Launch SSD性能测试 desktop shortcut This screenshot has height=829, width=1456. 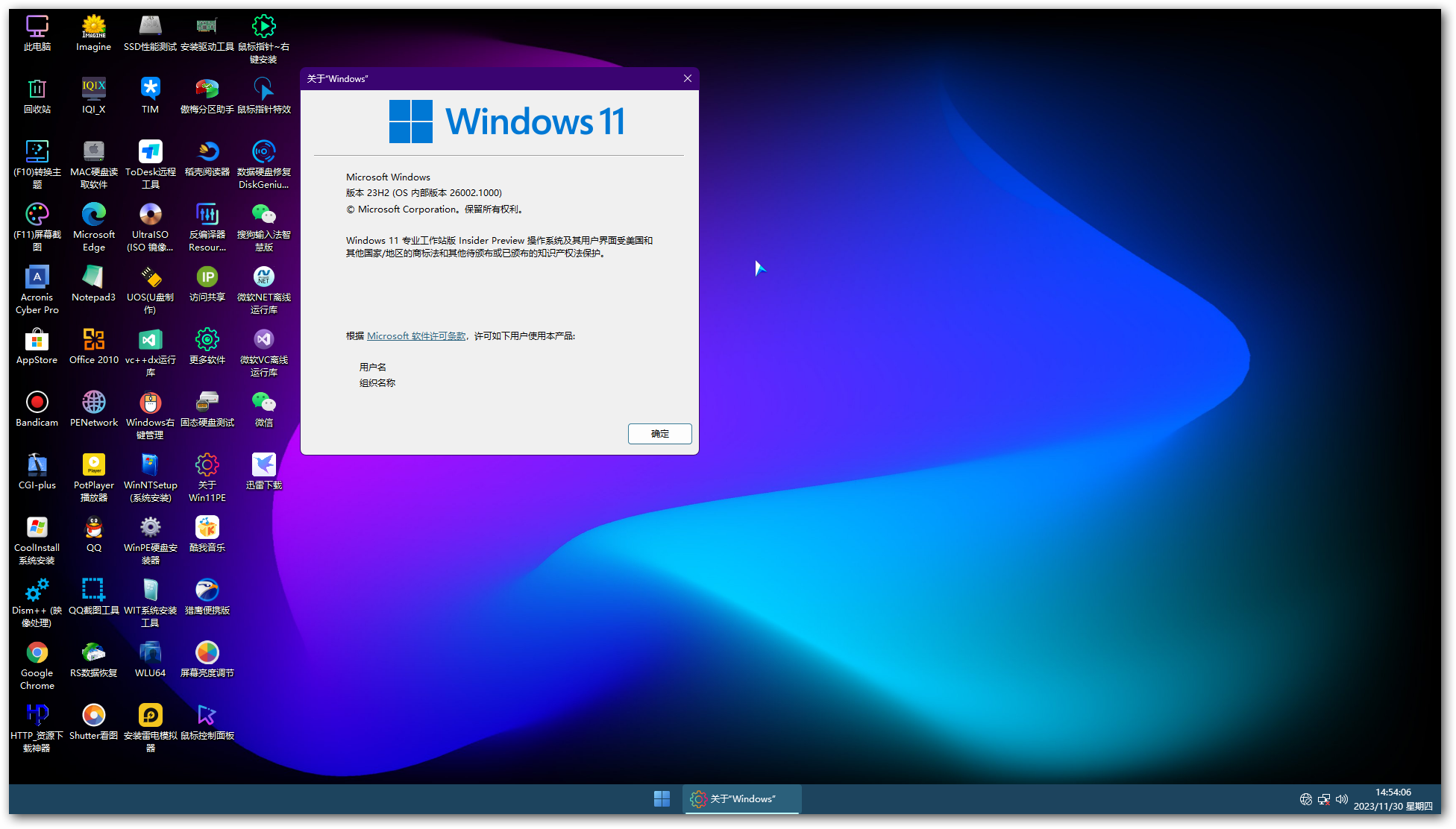tap(151, 33)
